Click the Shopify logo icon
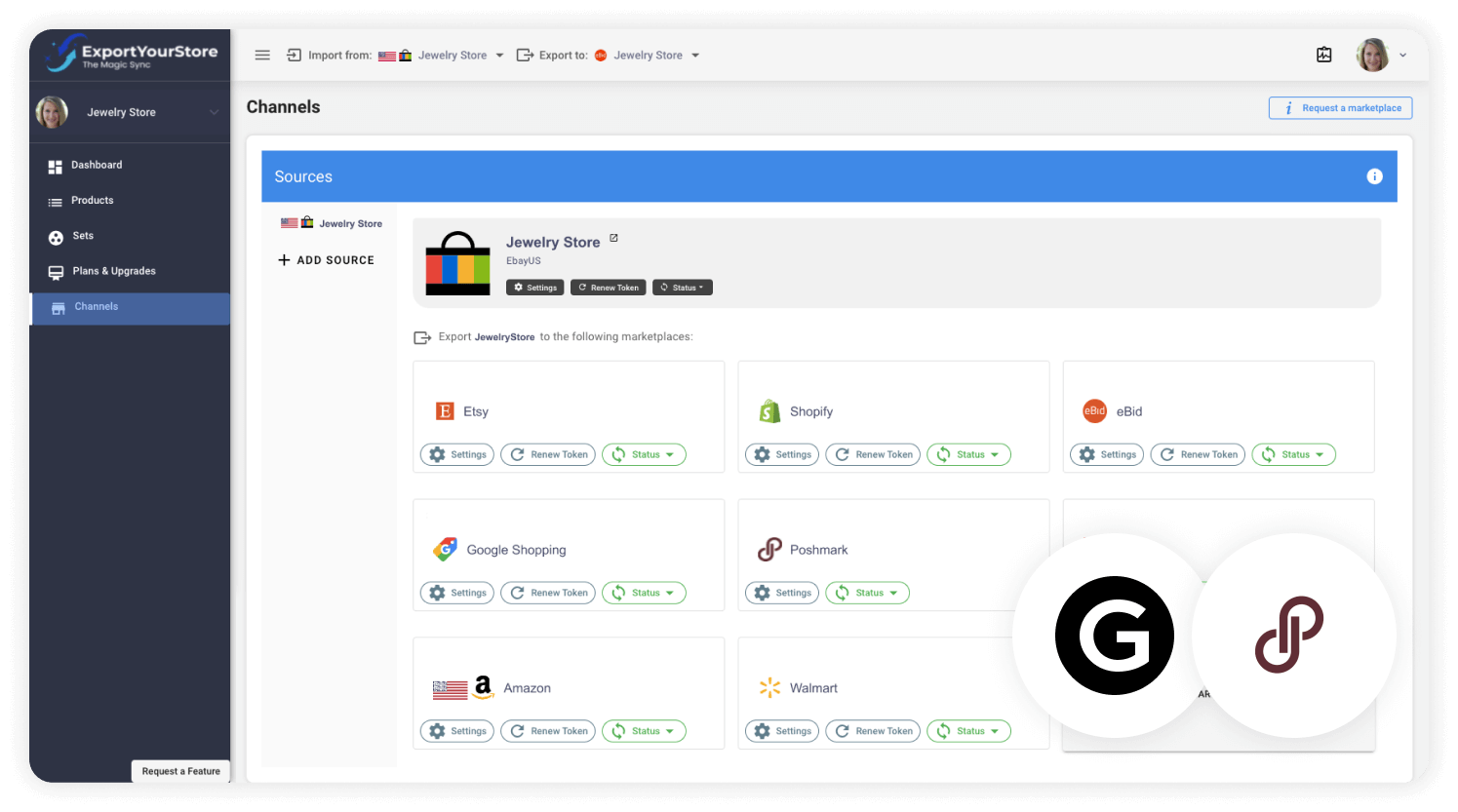The height and width of the screenshot is (812, 1458). tap(769, 411)
